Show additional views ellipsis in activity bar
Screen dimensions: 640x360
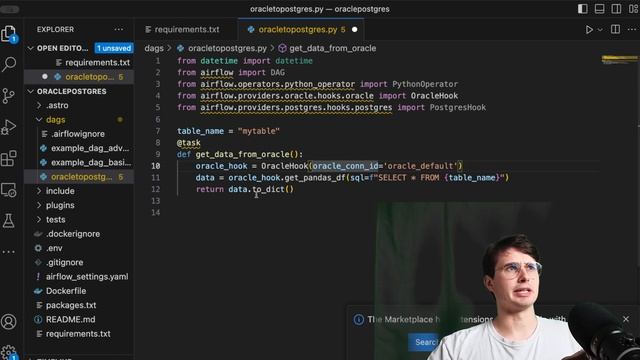pyautogui.click(x=9, y=252)
